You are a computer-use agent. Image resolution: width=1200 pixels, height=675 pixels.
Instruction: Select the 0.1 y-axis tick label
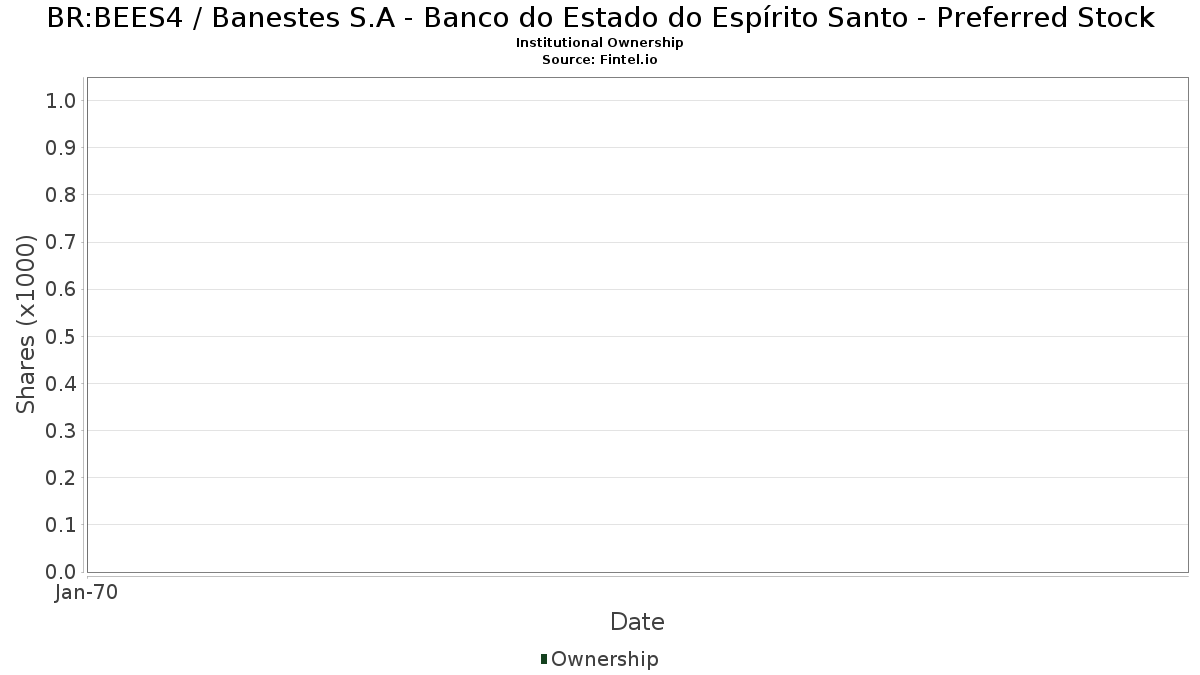(x=61, y=525)
